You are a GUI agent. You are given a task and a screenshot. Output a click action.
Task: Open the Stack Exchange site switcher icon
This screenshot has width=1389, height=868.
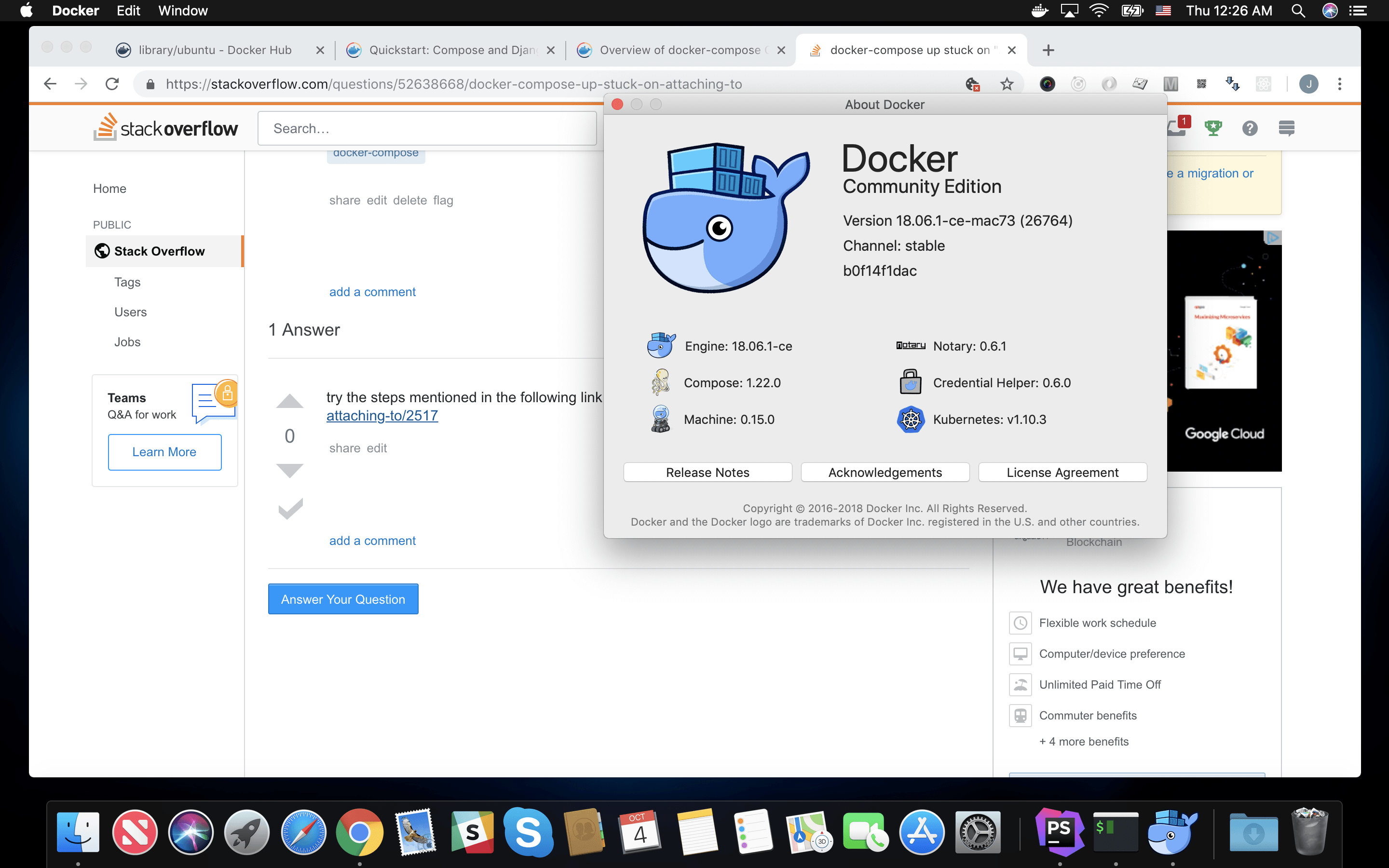tap(1286, 128)
